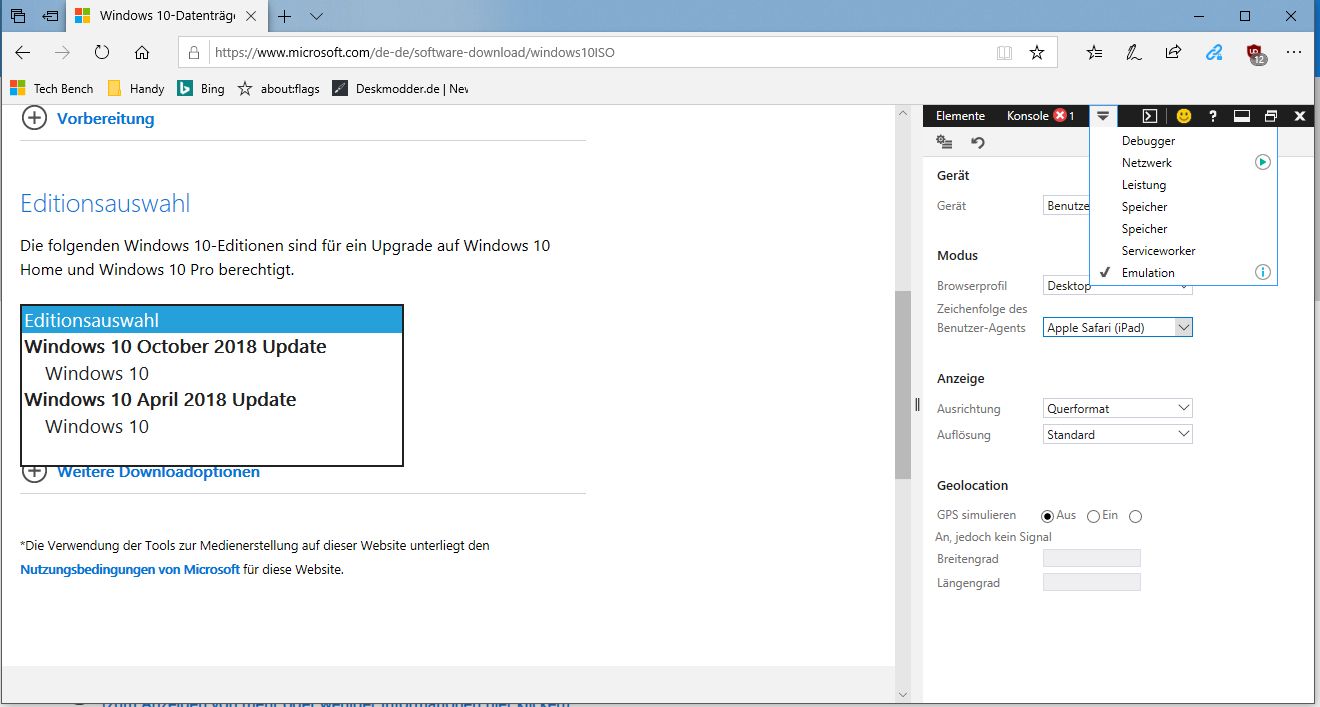This screenshot has width=1320, height=707.
Task: Click the Breitengrad input field
Action: pos(1091,558)
